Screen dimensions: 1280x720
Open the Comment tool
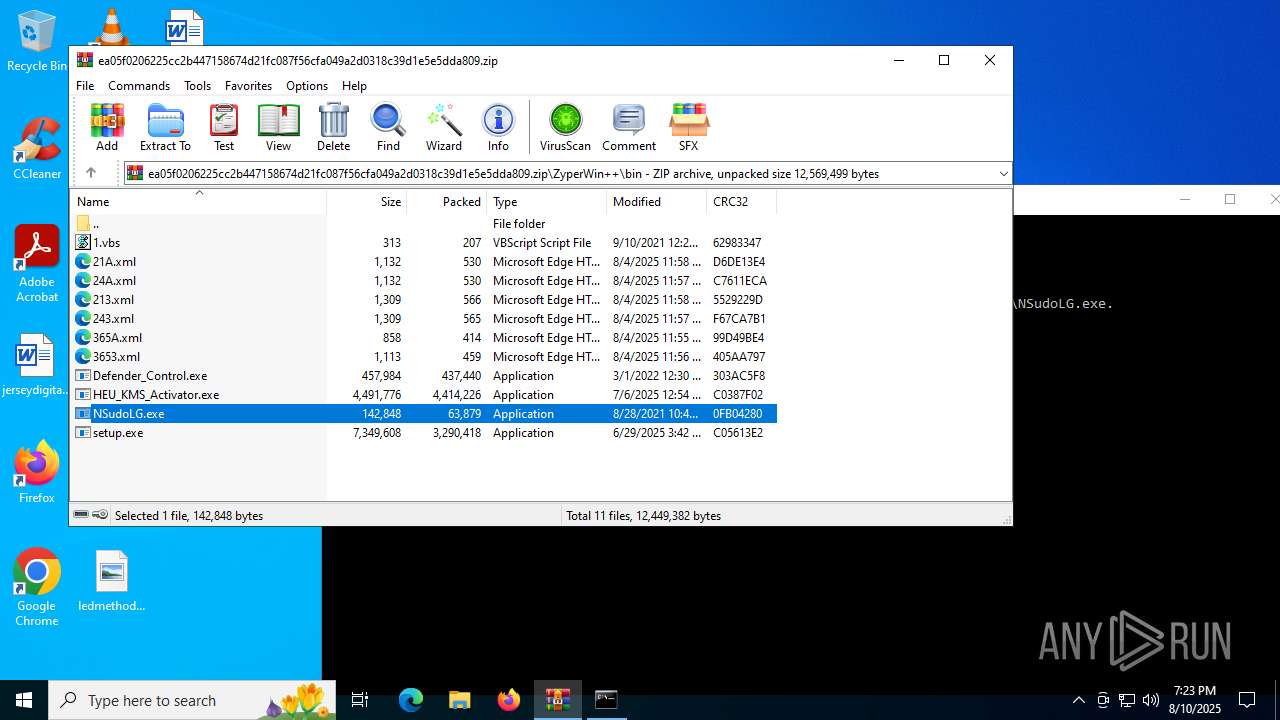(629, 127)
